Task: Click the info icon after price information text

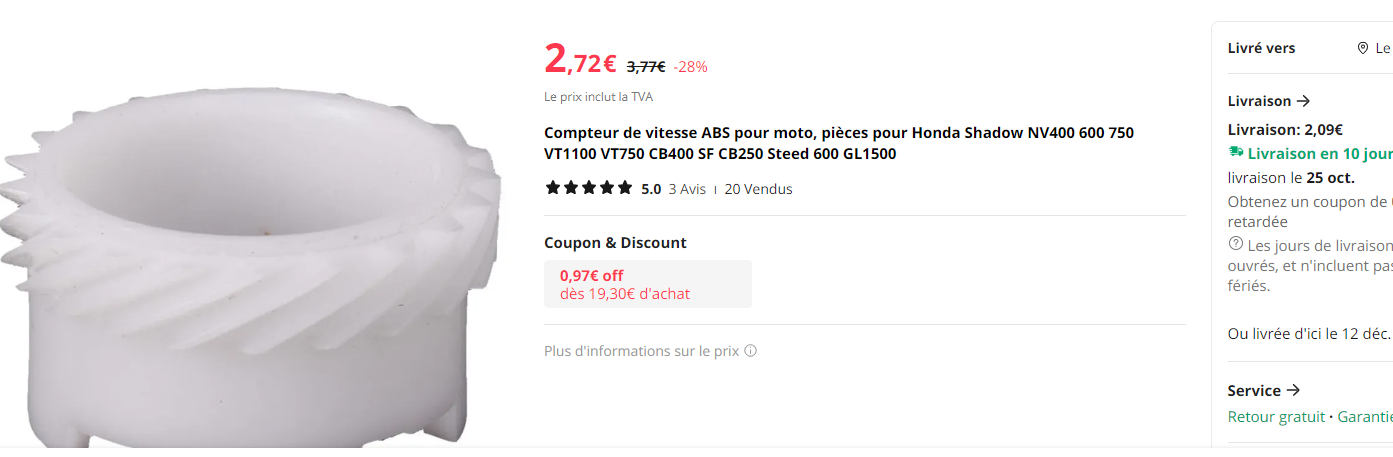Action: pos(750,351)
